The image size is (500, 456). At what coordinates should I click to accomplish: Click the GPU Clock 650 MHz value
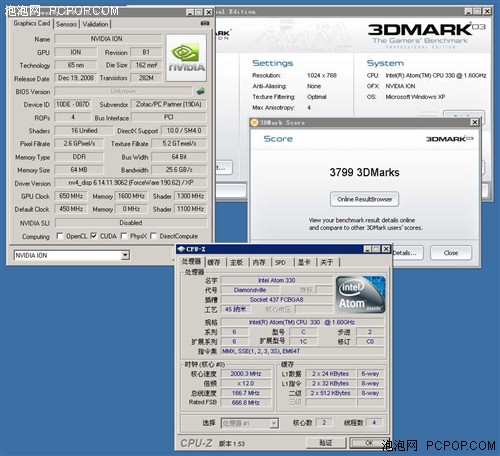pyautogui.click(x=71, y=196)
